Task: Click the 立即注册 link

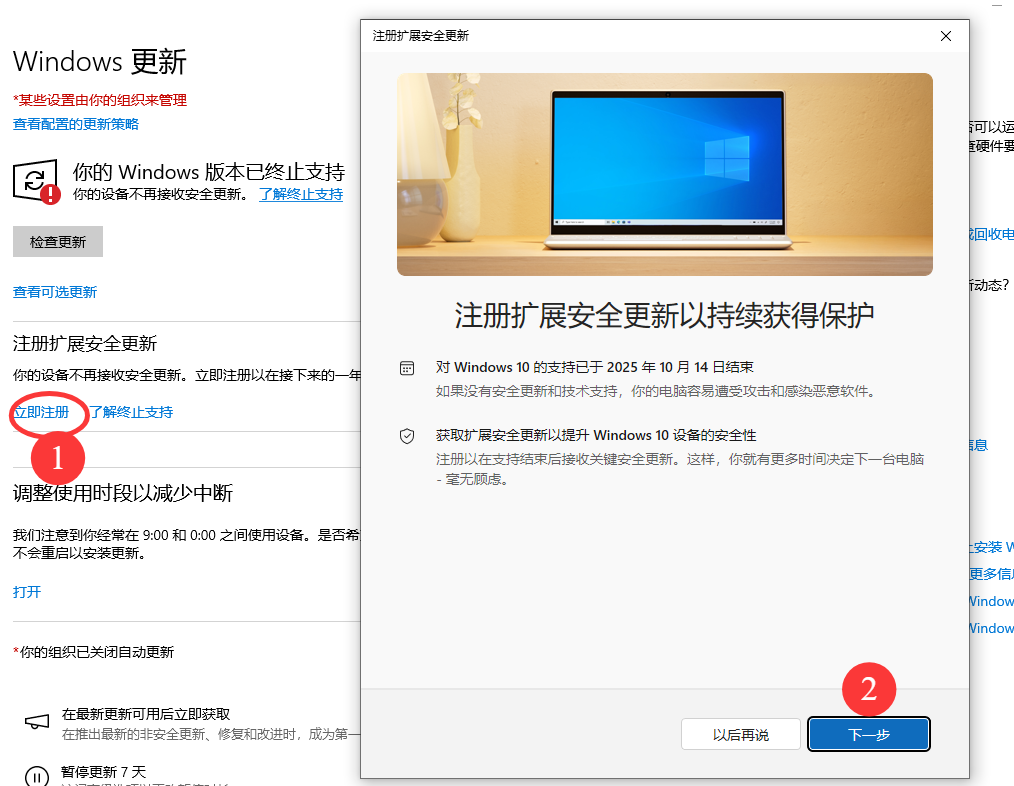Action: pos(41,412)
